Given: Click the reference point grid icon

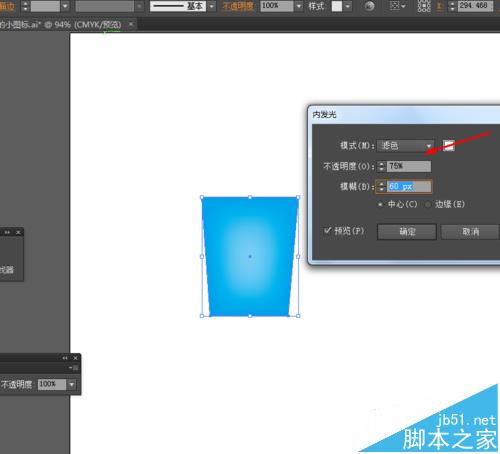Looking at the screenshot, I should tap(424, 6).
